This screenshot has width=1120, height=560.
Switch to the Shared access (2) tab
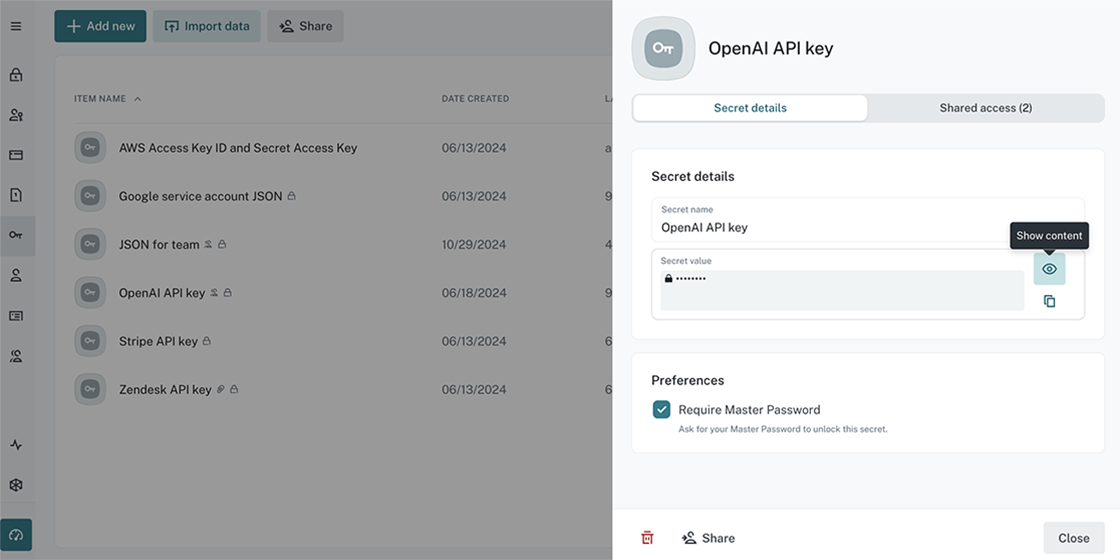(x=985, y=108)
